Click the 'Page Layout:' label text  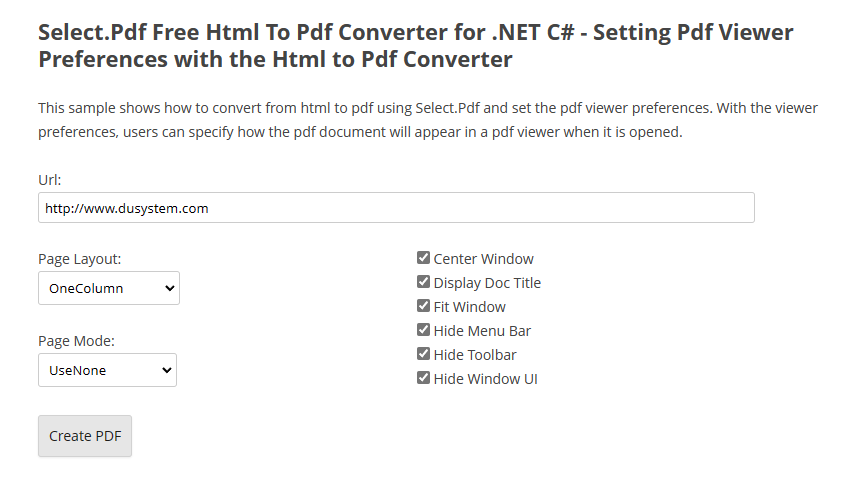tap(80, 259)
